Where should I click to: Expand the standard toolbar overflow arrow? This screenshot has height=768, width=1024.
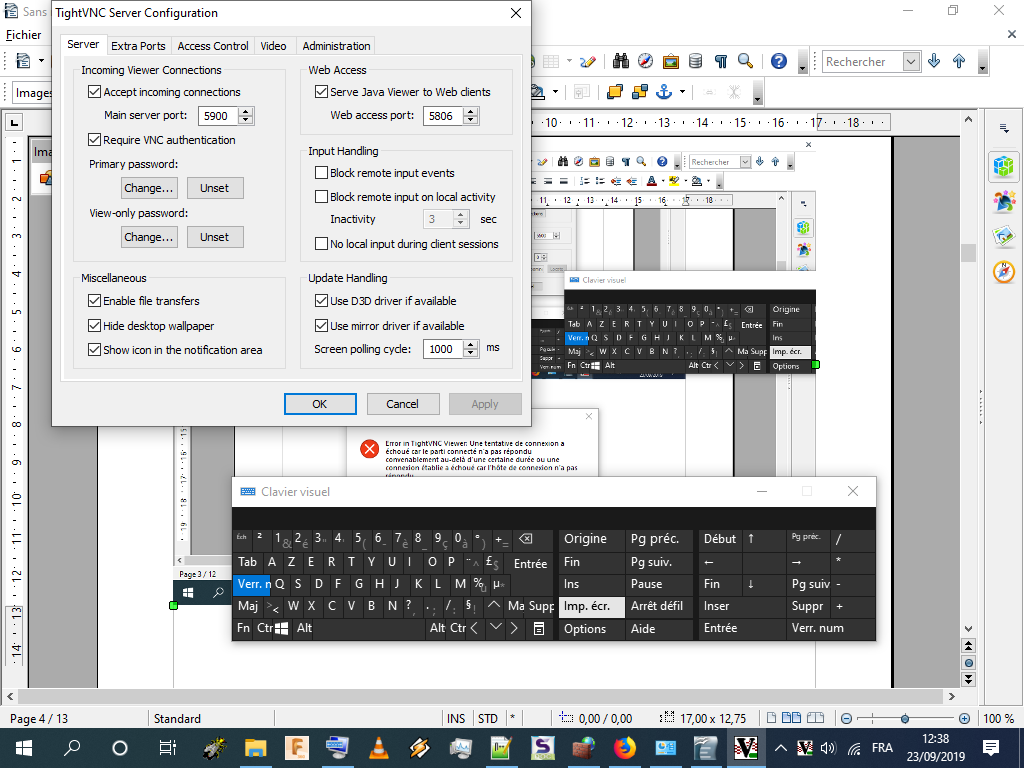[x=803, y=63]
